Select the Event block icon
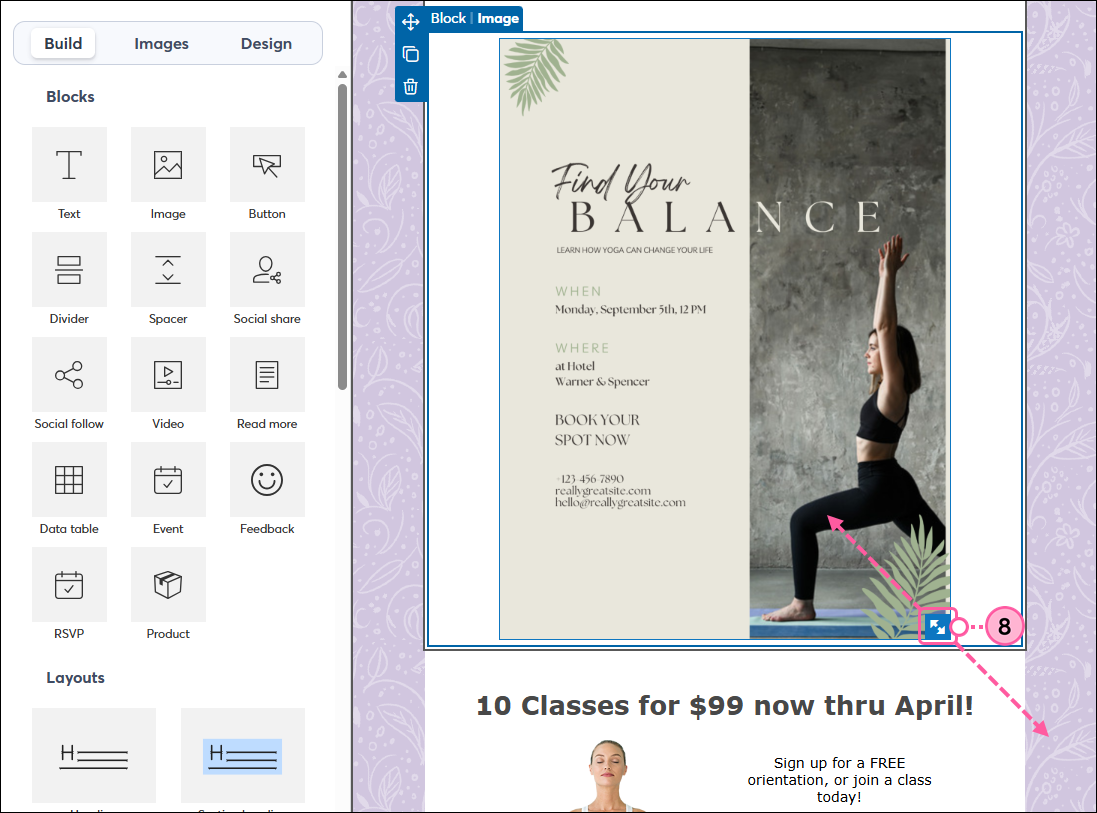 coord(168,479)
